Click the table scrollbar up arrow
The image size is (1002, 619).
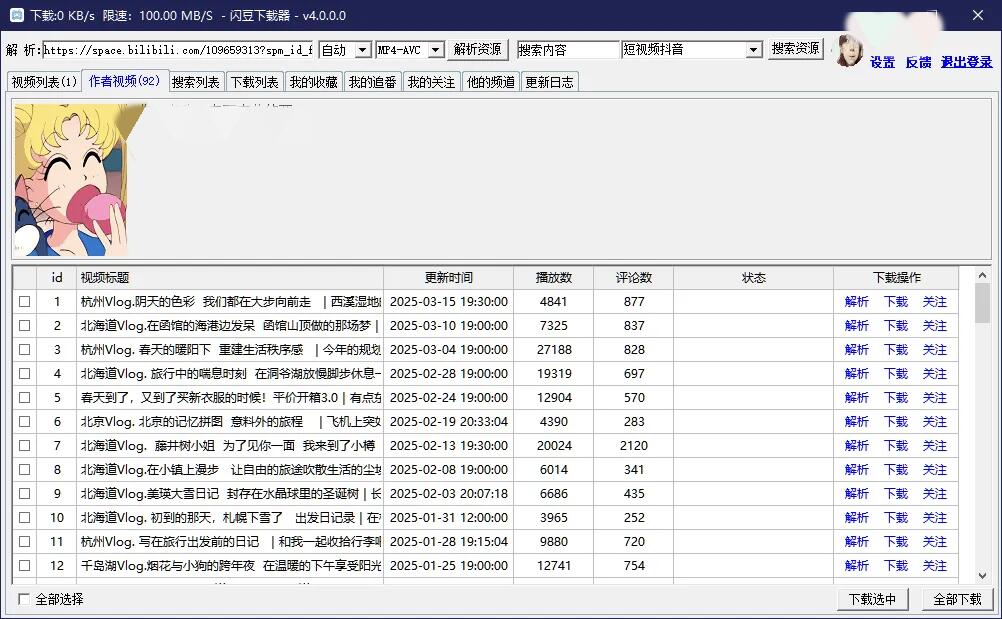coord(982,275)
